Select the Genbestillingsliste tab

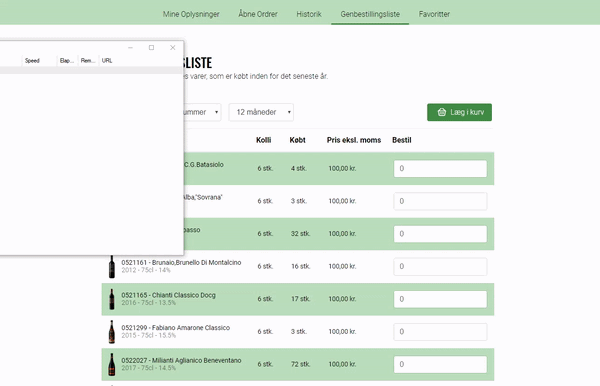click(x=370, y=14)
